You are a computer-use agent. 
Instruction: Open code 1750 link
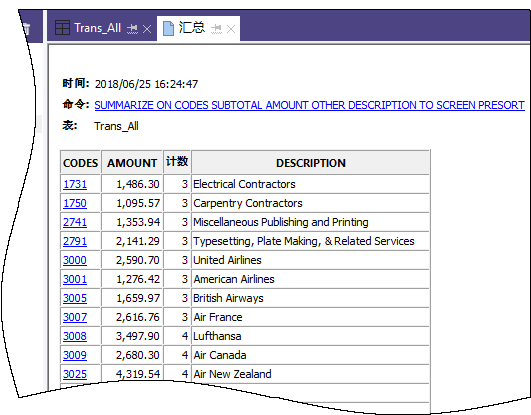click(x=75, y=203)
